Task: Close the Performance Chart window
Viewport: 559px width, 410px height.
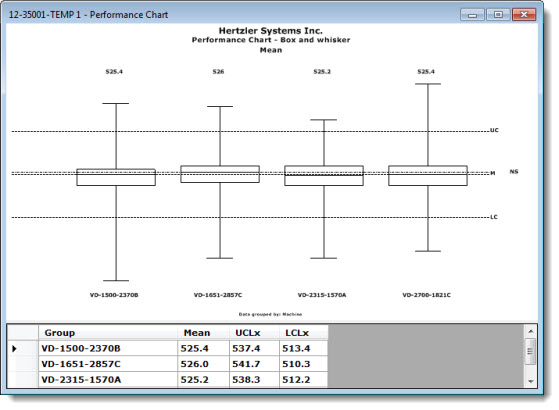Action: pos(524,15)
